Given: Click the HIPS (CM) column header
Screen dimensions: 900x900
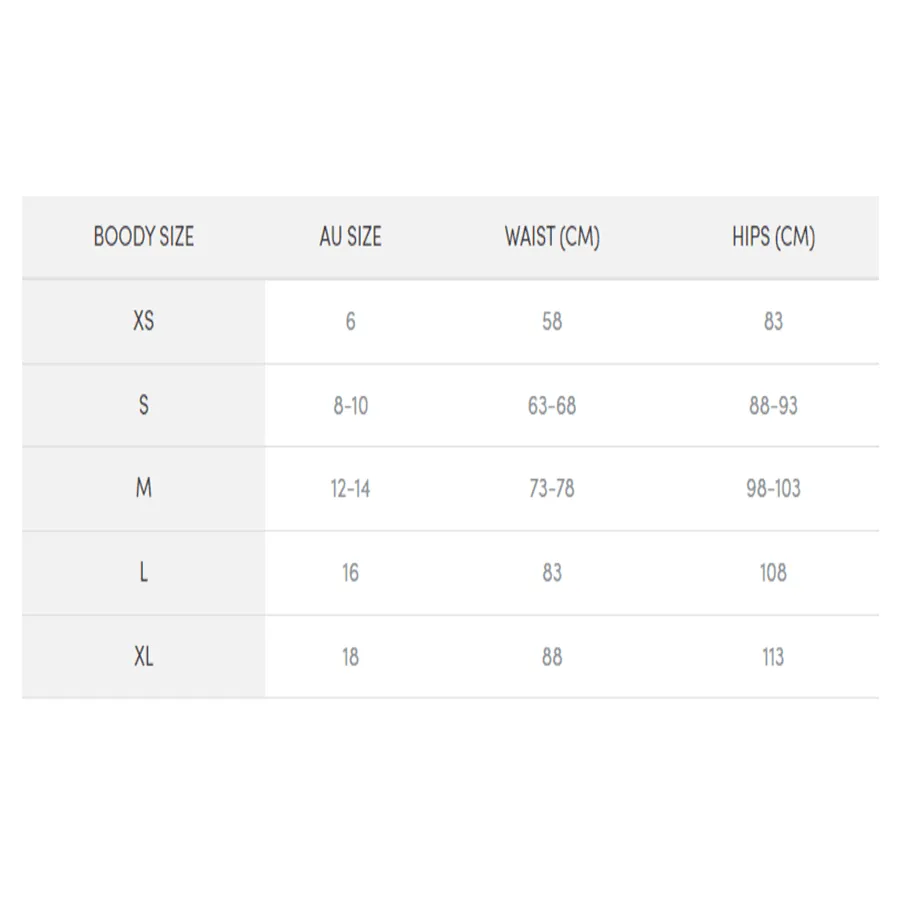Looking at the screenshot, I should (x=773, y=237).
